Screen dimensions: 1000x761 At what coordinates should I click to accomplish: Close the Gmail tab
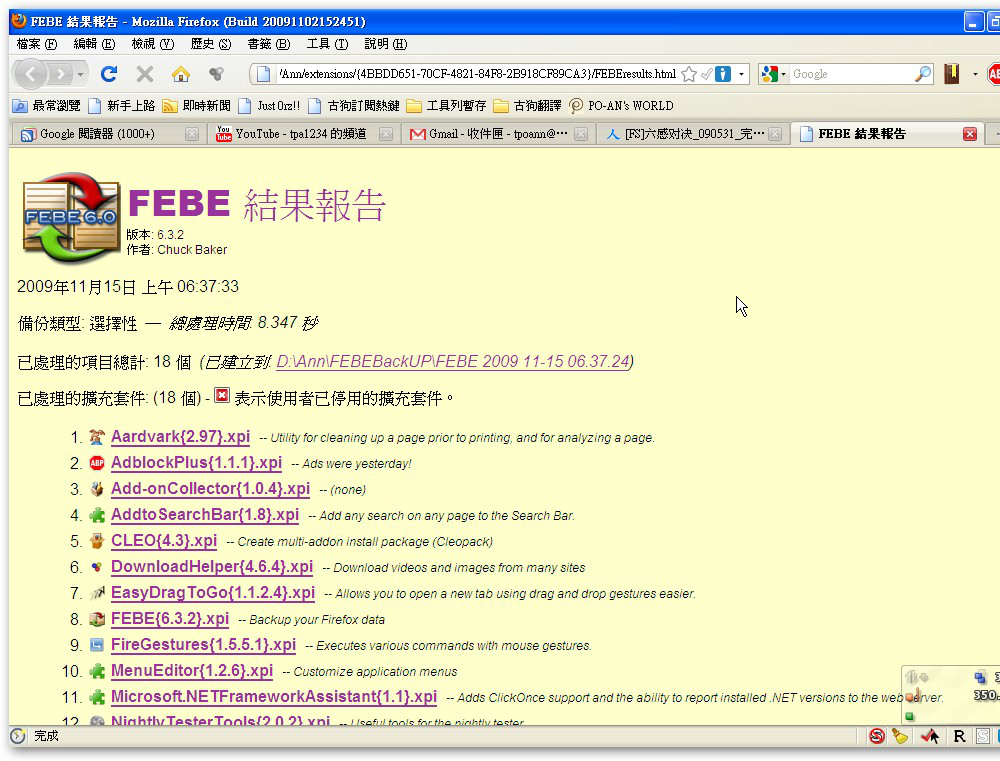point(580,134)
